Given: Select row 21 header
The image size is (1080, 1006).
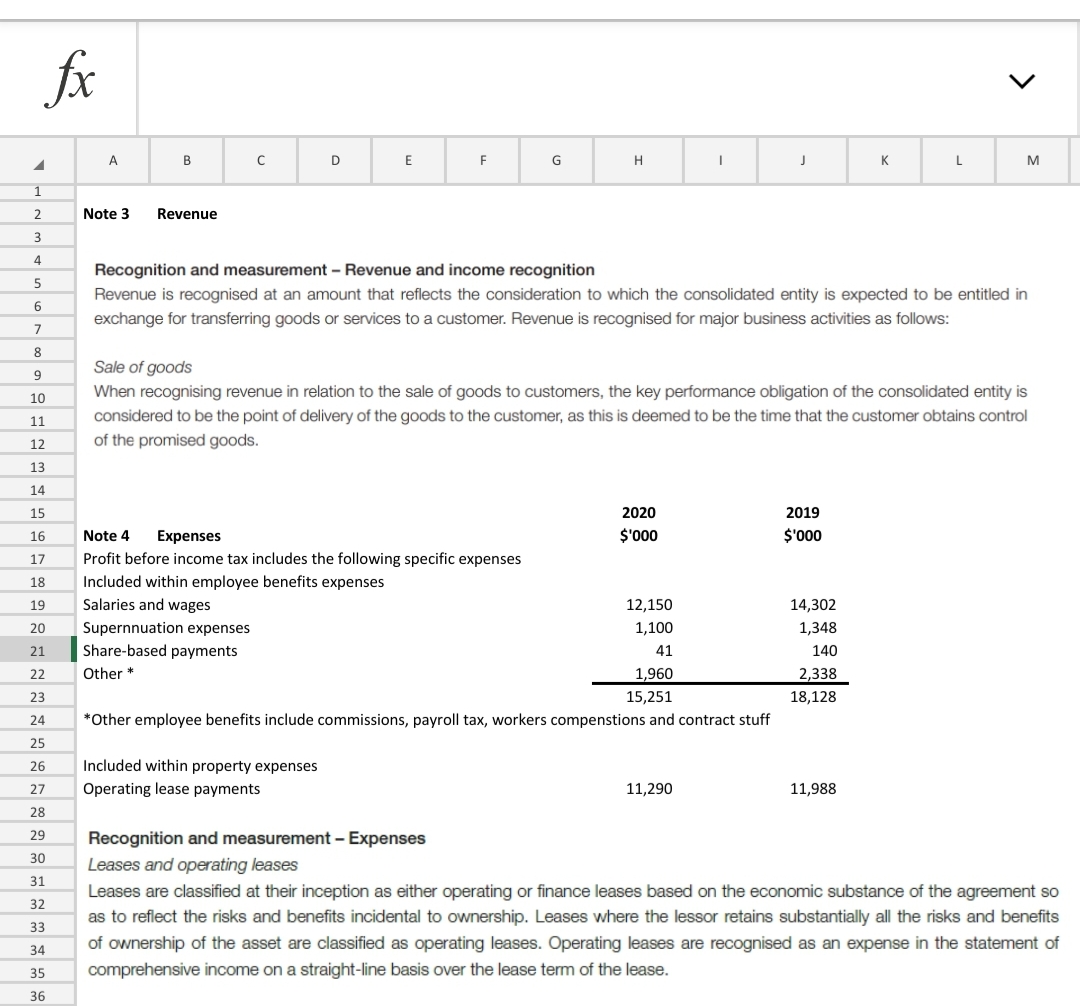Looking at the screenshot, I should (37, 650).
